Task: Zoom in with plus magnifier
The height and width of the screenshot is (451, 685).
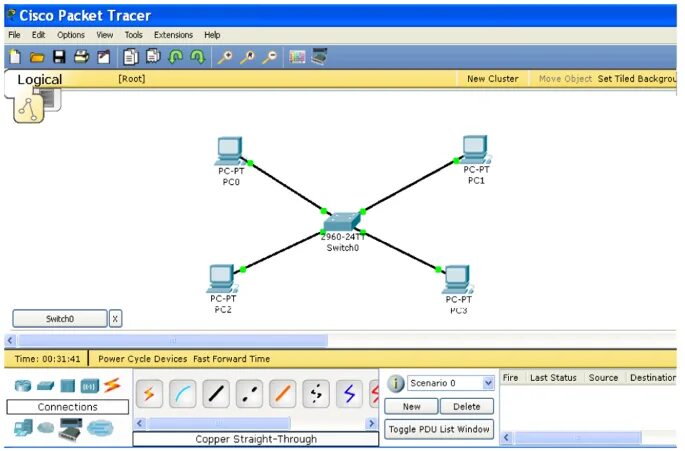Action: (225, 57)
